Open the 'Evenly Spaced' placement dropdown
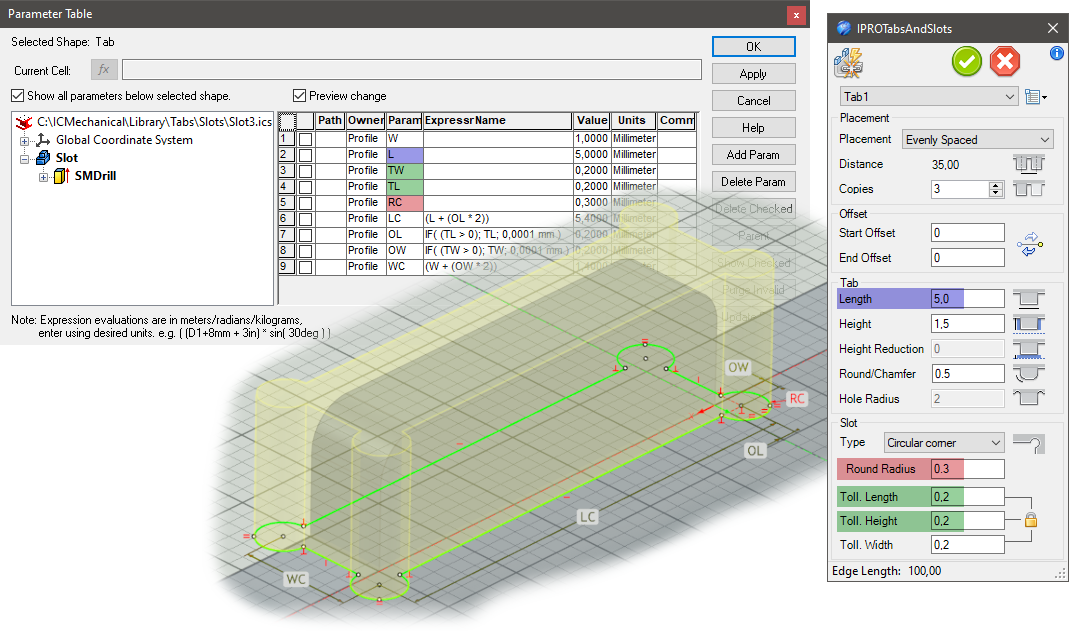1084x631 pixels. pyautogui.click(x=977, y=139)
